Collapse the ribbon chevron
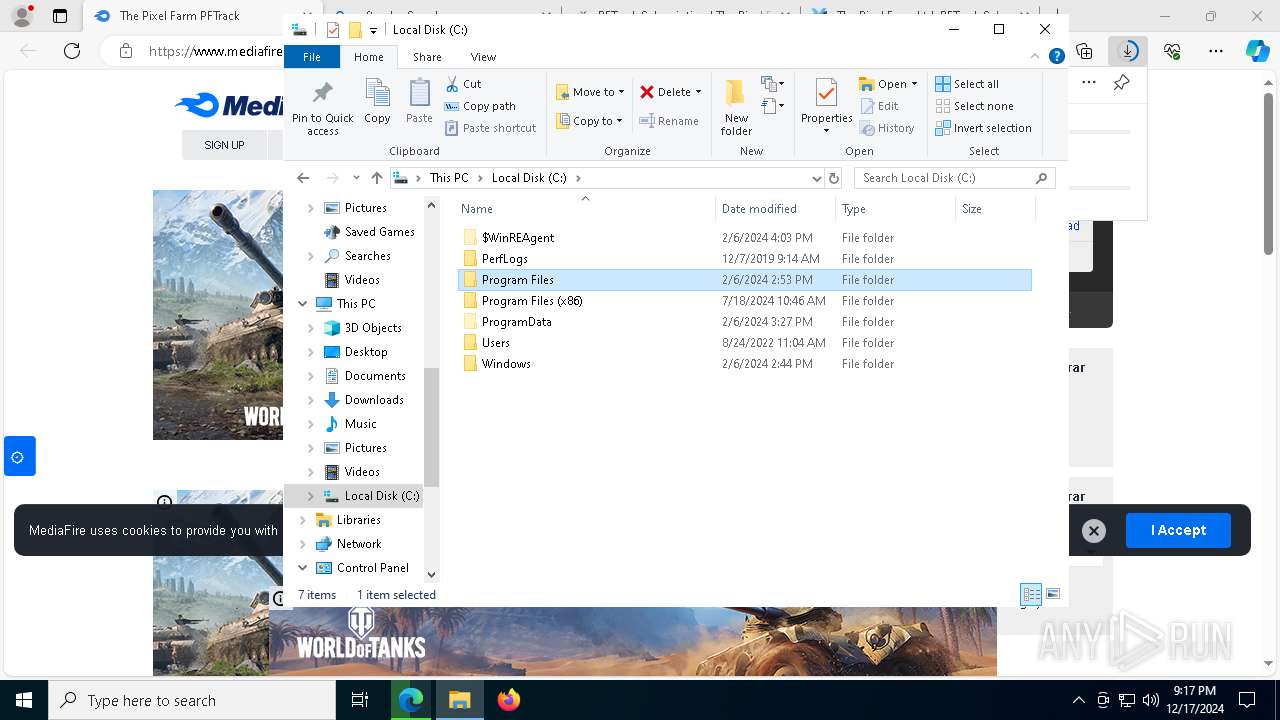Screen dimensions: 1280x720 [x=1036, y=57]
